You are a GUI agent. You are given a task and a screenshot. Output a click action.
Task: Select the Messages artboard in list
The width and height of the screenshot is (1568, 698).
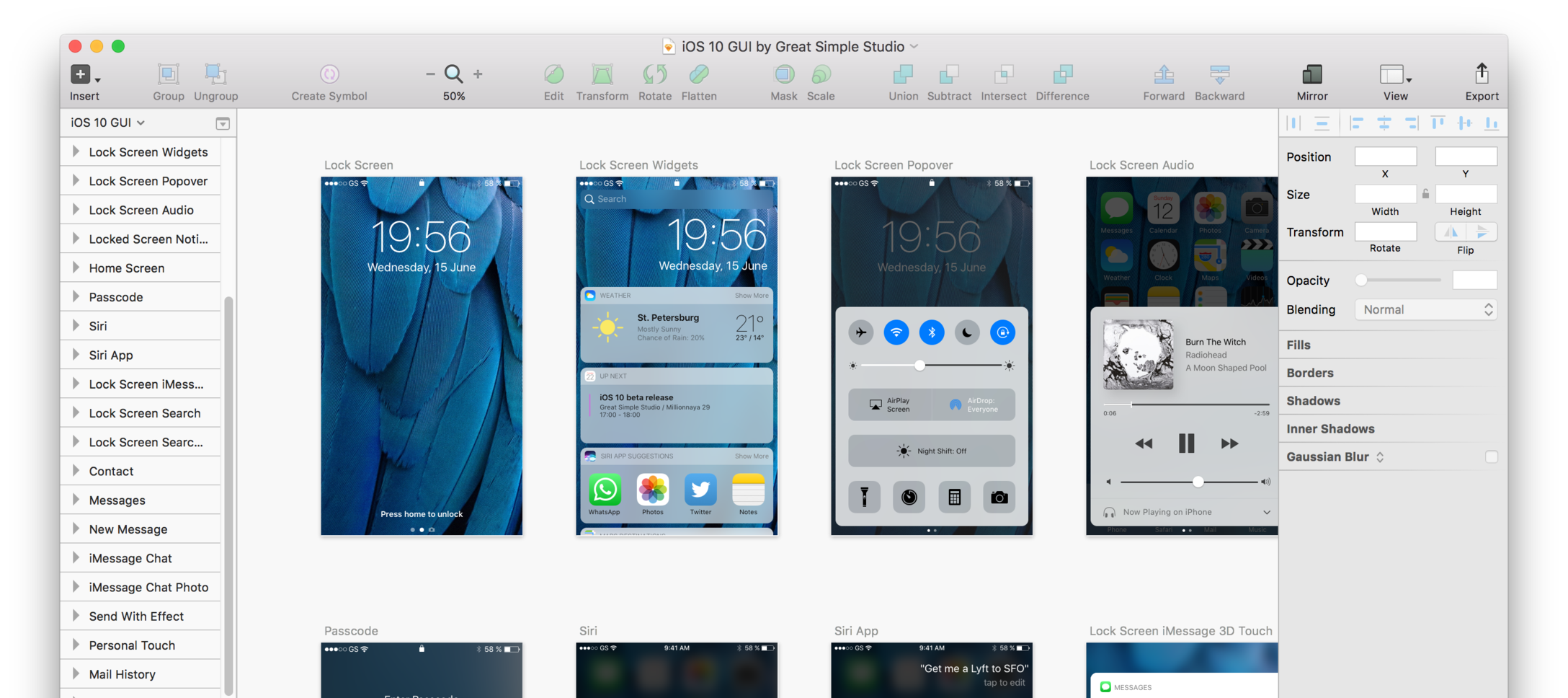141,500
